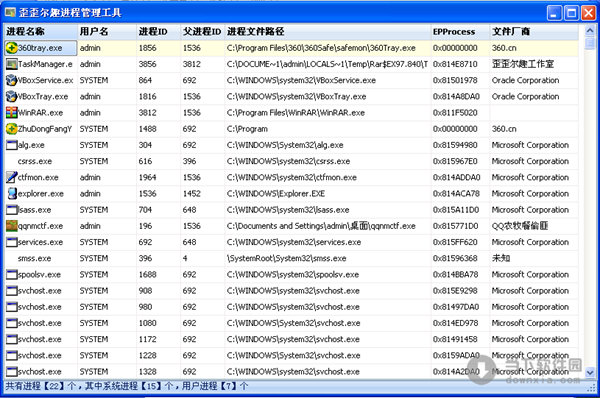
Task: Click parent ID 4 in smss.exe row
Action: pyautogui.click(x=185, y=258)
